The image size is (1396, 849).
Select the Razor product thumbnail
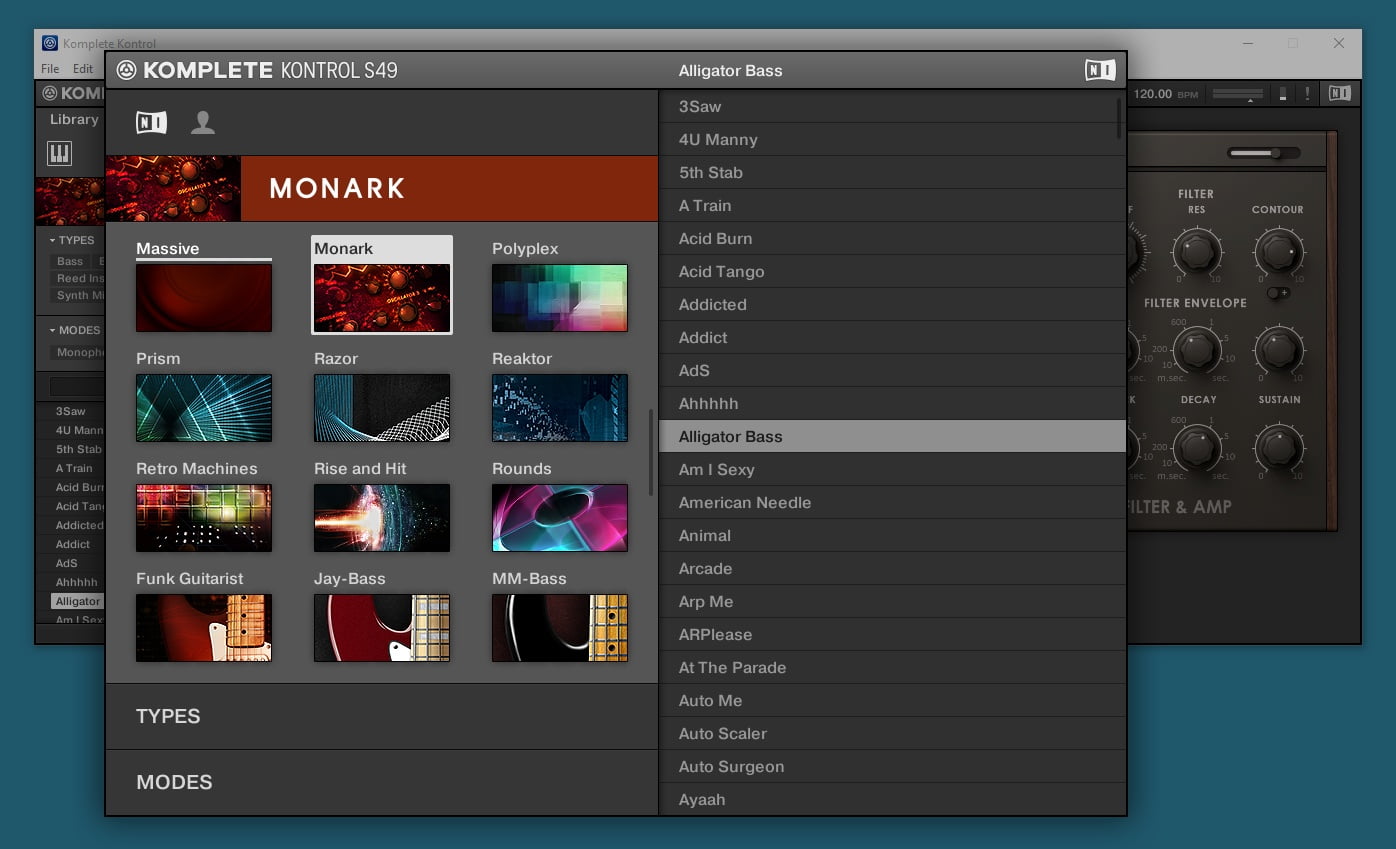click(382, 408)
